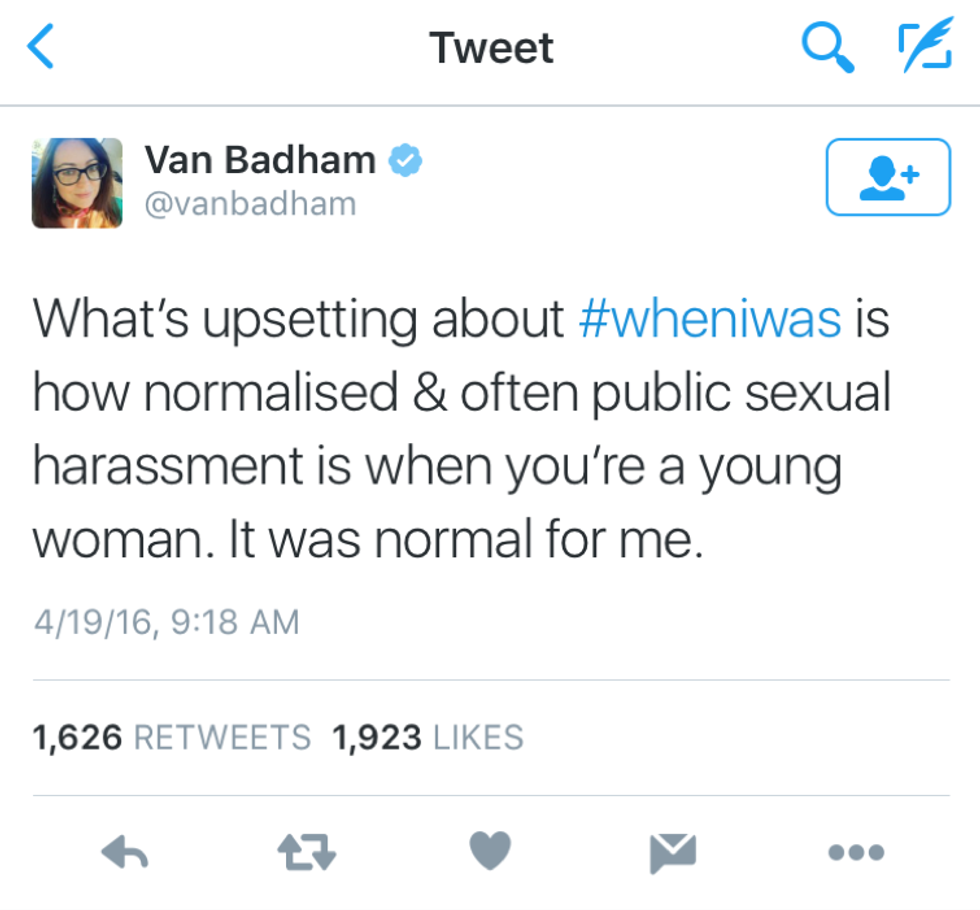Open the @vanbadham handle
Screen dimensions: 980x910
[250, 204]
